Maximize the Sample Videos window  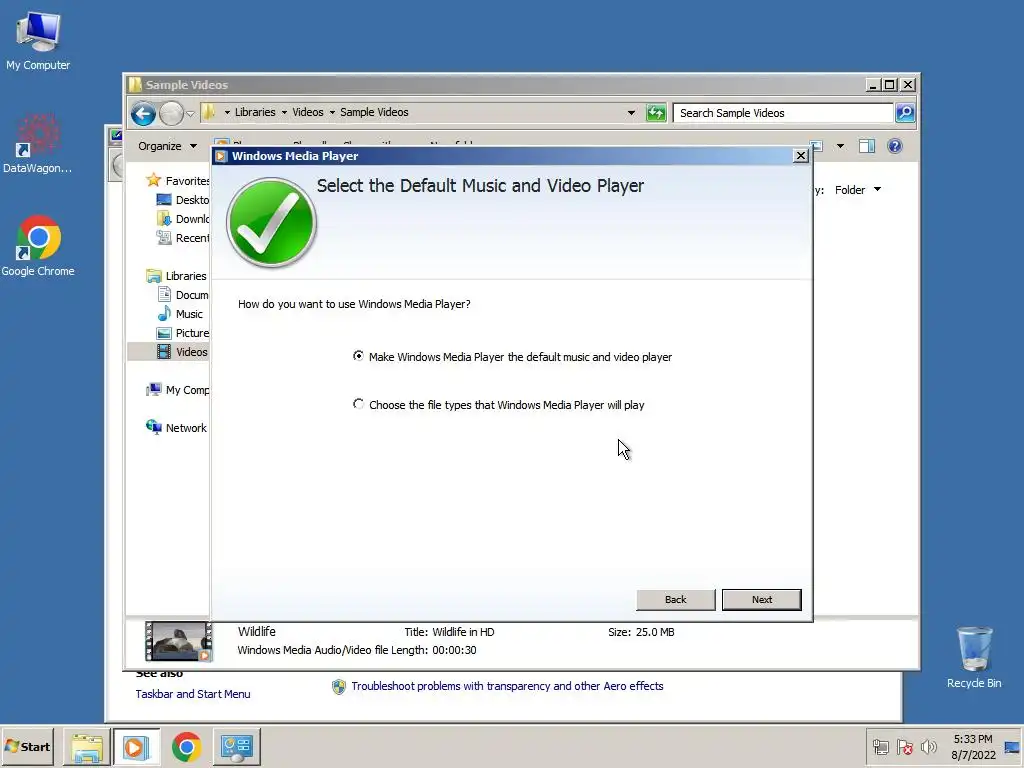(x=889, y=85)
